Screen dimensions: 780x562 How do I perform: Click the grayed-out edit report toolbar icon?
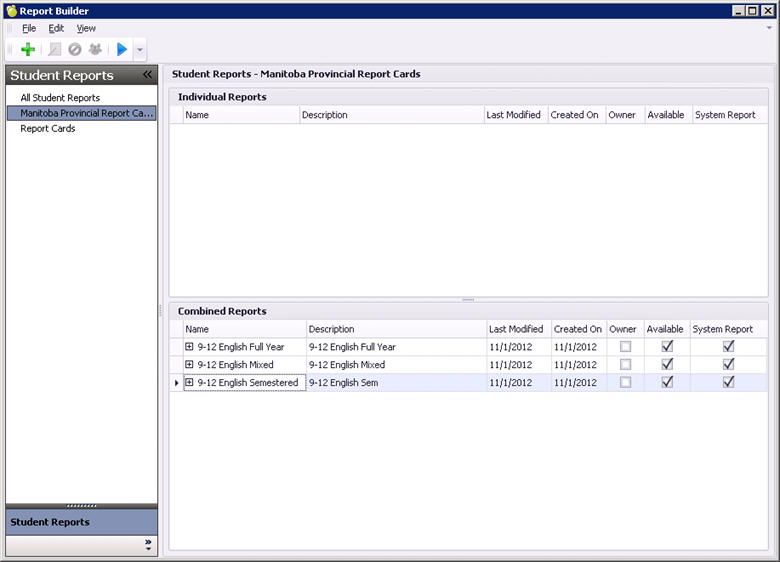[55, 49]
